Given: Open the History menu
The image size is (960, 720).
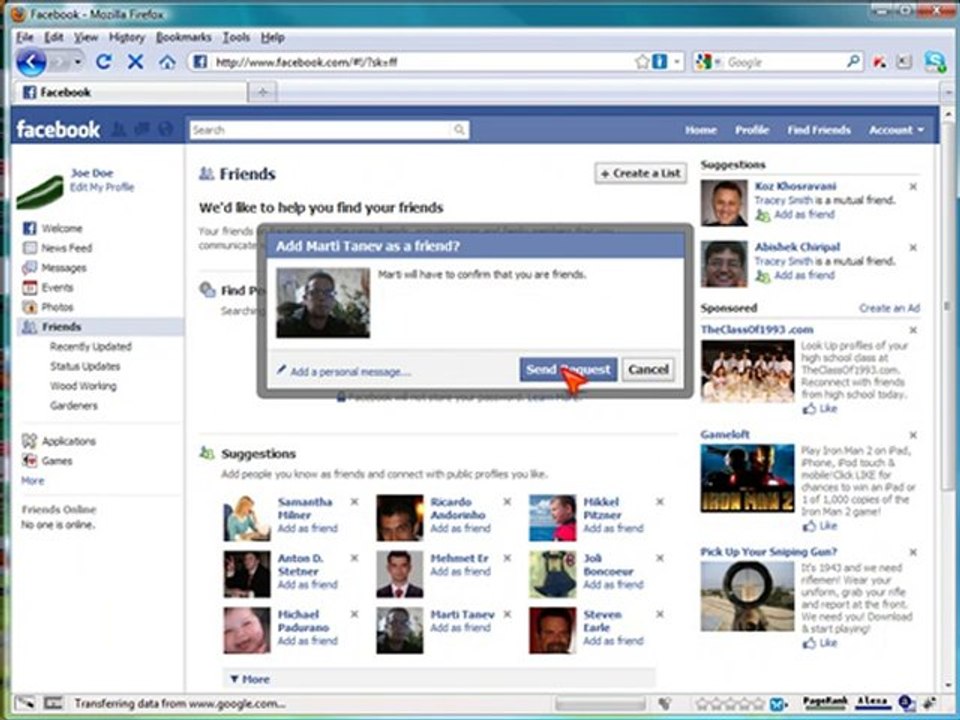Looking at the screenshot, I should coord(127,37).
